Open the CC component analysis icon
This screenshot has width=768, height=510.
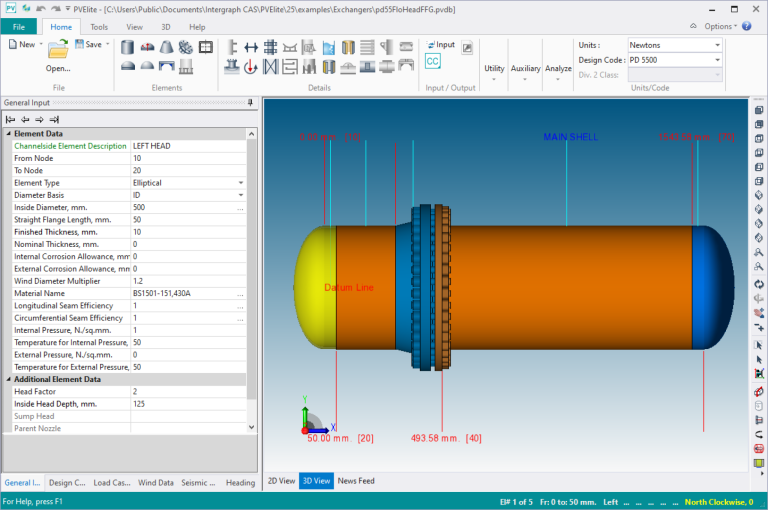tap(432, 61)
